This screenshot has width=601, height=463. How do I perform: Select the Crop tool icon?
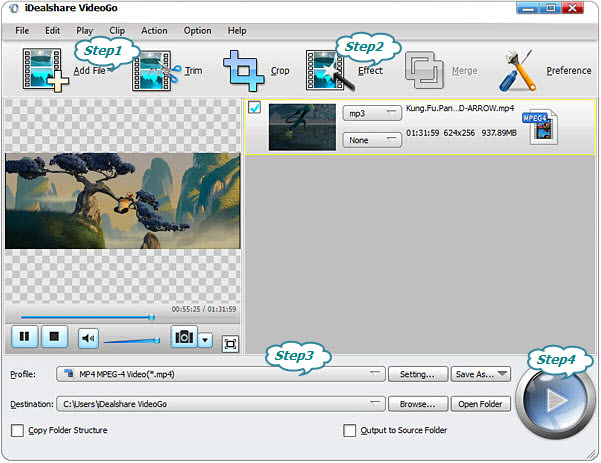tap(244, 71)
